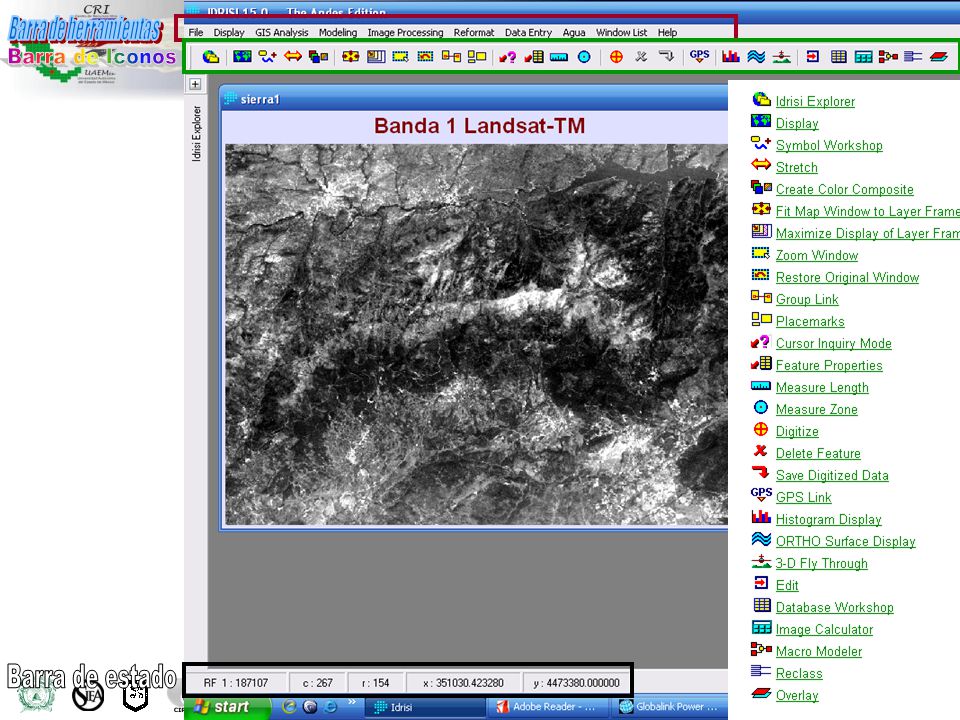Click Save Digitized Data toolbar icon
960x720 pixels.
(667, 57)
